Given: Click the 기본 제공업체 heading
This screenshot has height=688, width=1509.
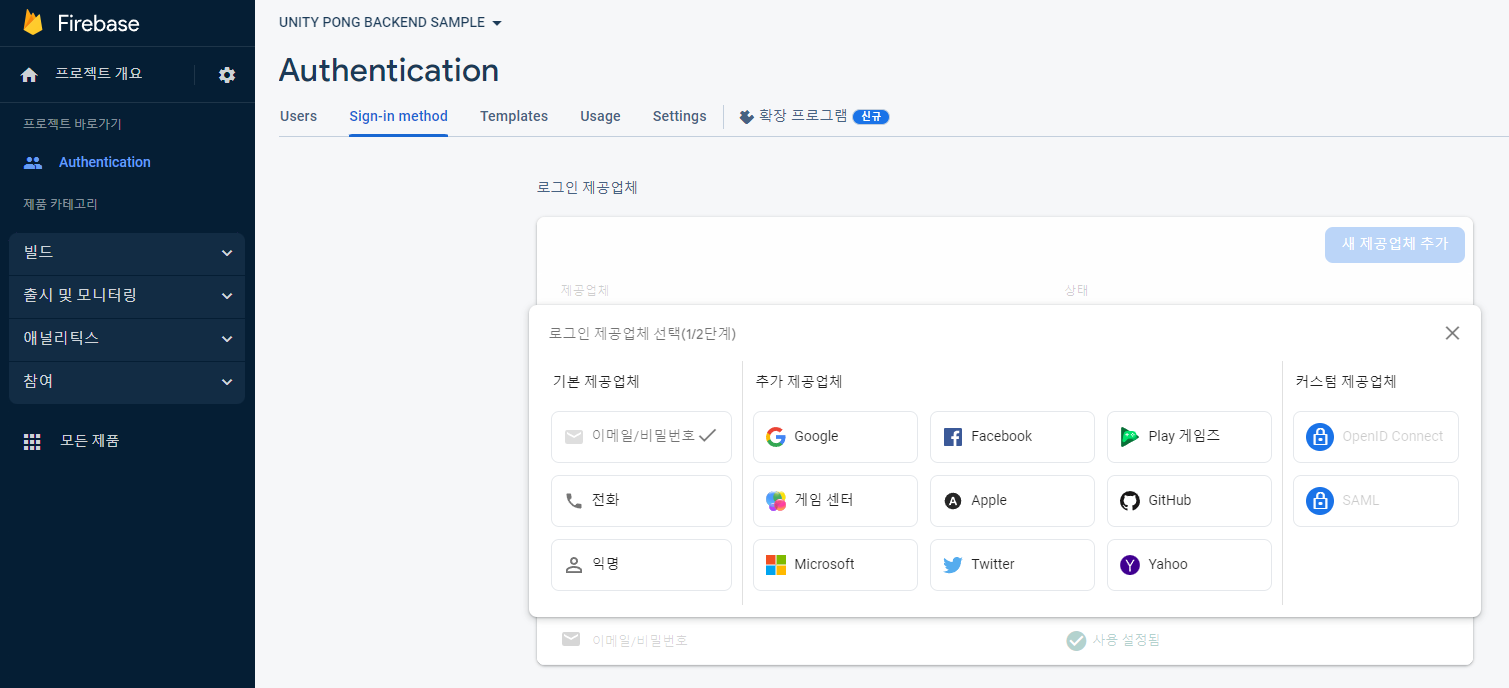Looking at the screenshot, I should tap(596, 382).
